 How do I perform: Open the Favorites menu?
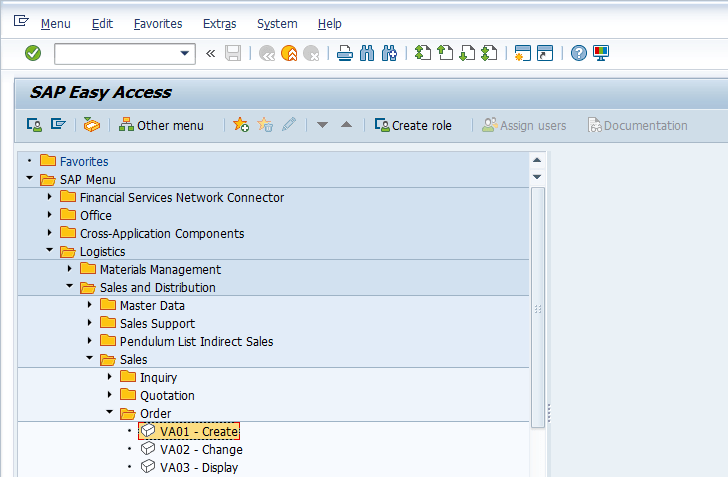[158, 23]
